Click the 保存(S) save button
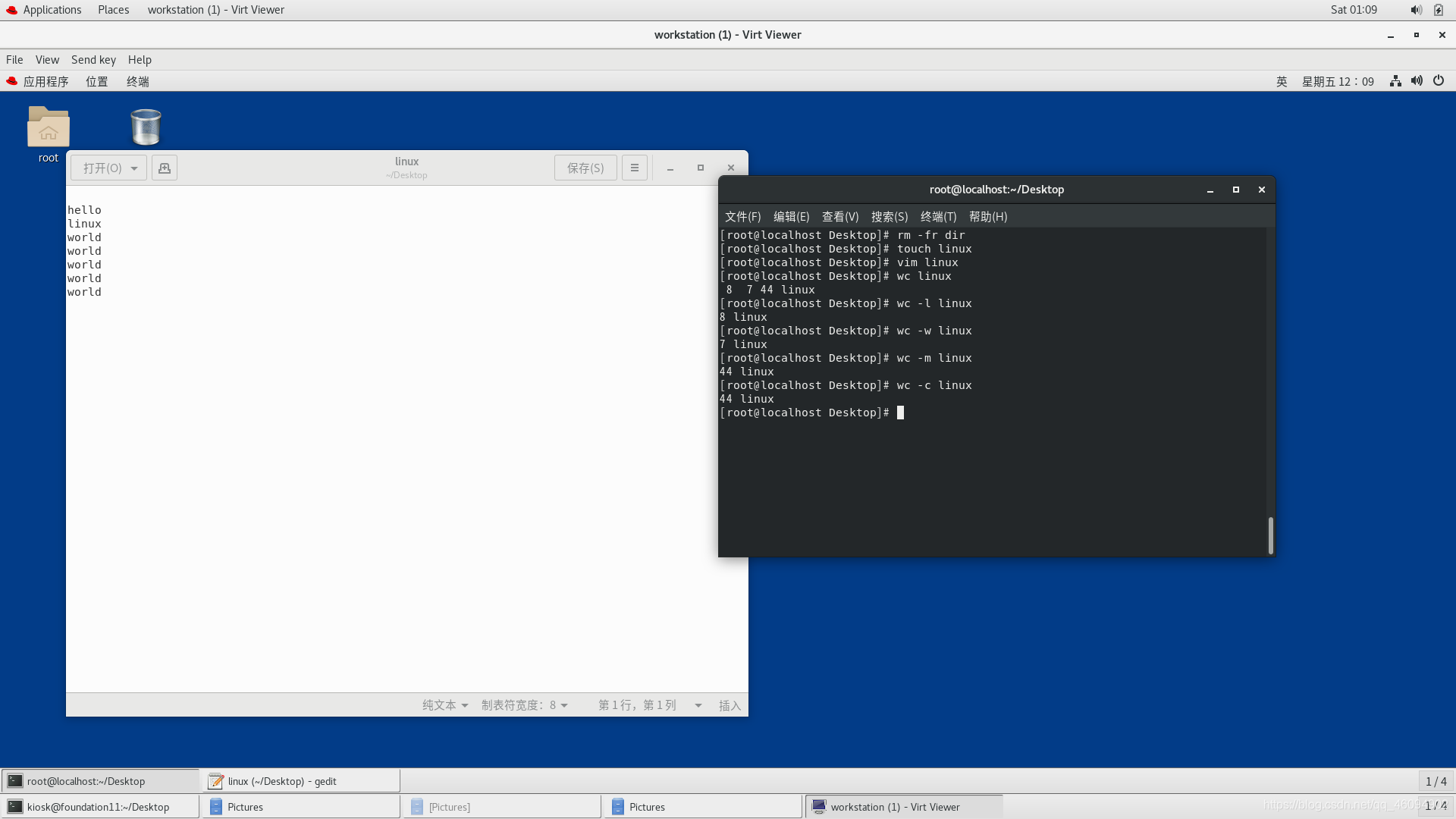 pos(585,168)
